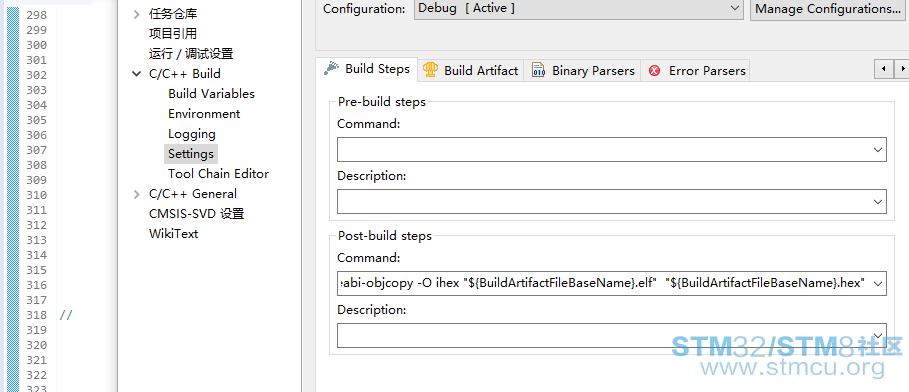909x392 pixels.
Task: Click the Error Parsers red icon
Action: [x=655, y=71]
